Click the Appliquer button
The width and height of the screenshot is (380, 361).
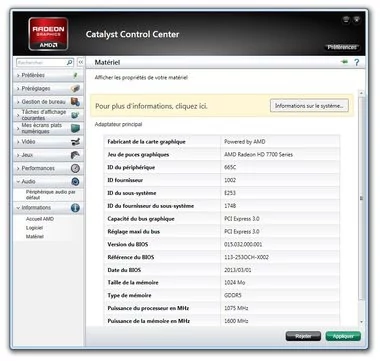coord(343,336)
